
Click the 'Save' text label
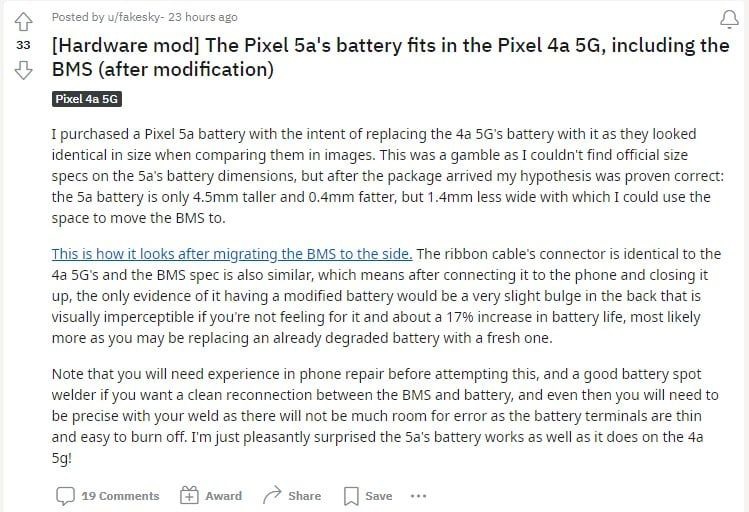pos(379,496)
